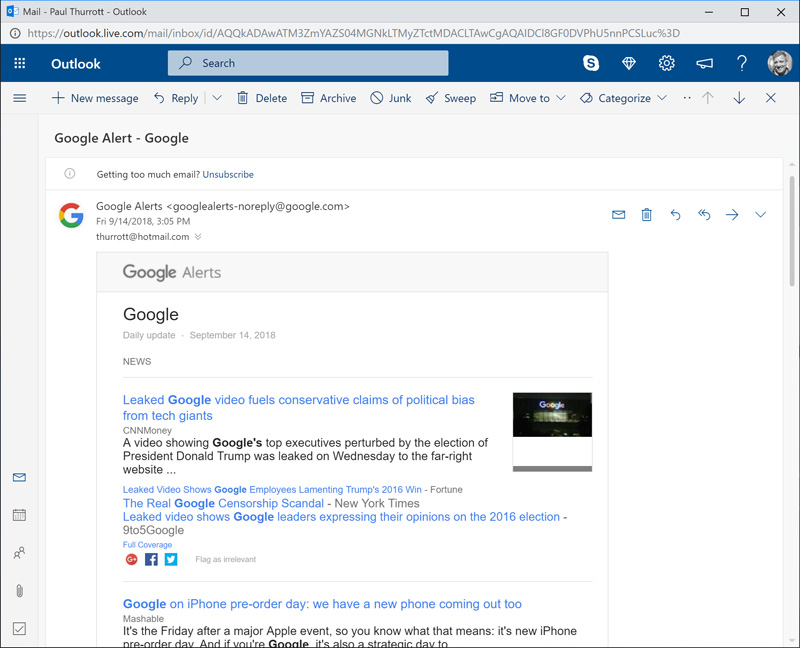Open Tasks checkmark icon in sidebar
Viewport: 800px width, 648px height.
point(19,628)
